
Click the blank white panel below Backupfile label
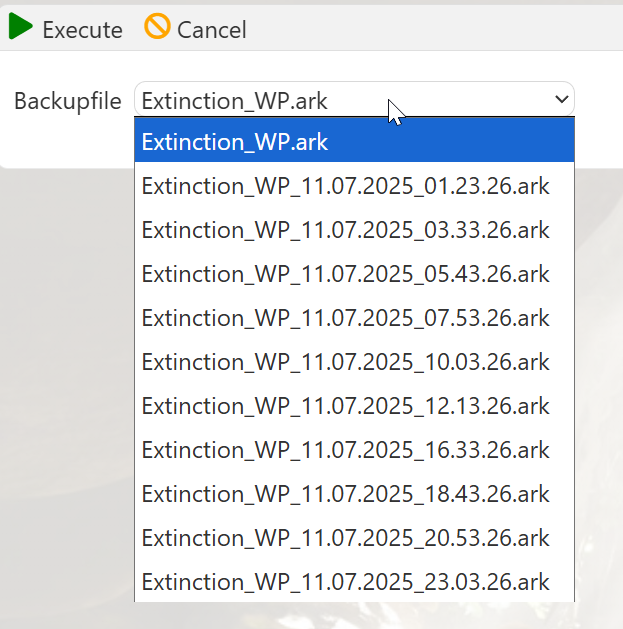pos(66,142)
